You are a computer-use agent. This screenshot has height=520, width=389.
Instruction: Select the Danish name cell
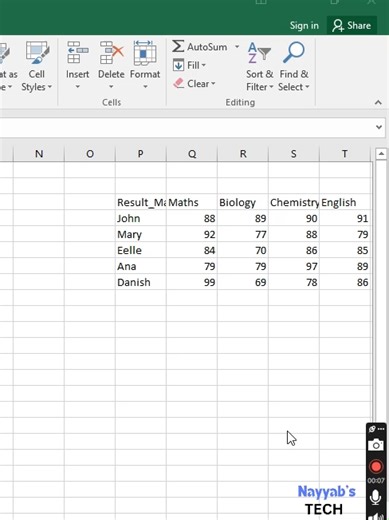click(x=141, y=282)
